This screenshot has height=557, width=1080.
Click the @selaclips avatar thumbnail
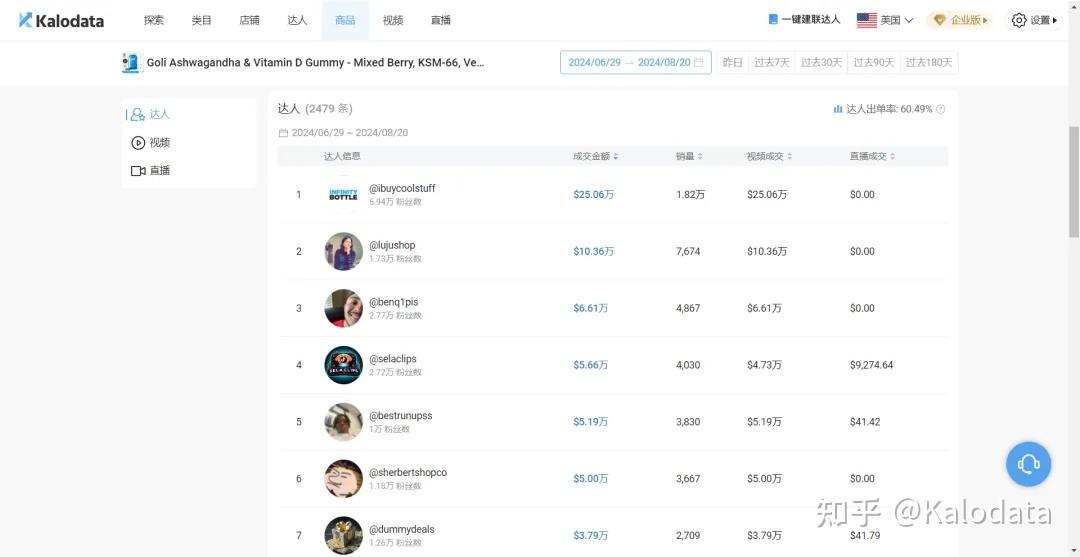(x=343, y=365)
